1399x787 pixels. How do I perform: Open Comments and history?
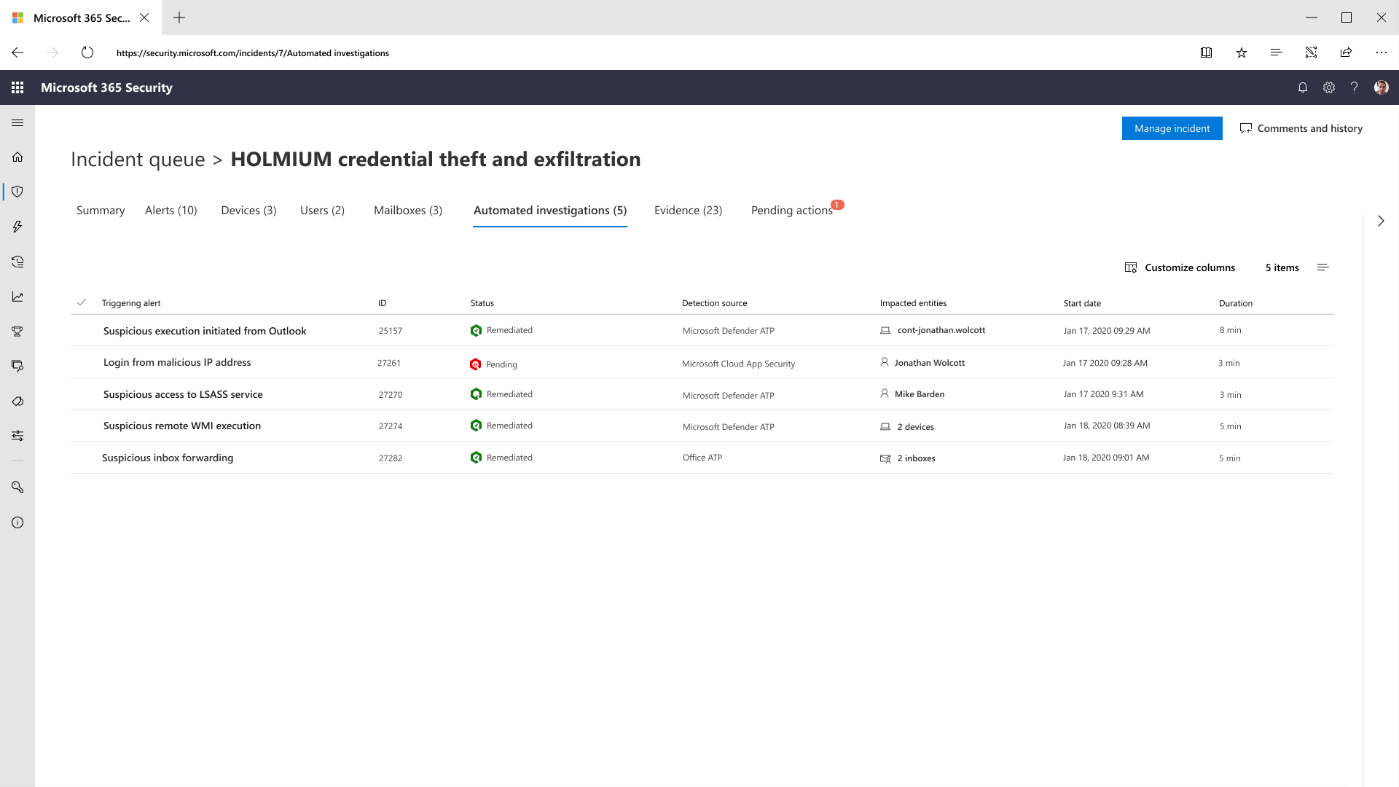(x=1301, y=128)
